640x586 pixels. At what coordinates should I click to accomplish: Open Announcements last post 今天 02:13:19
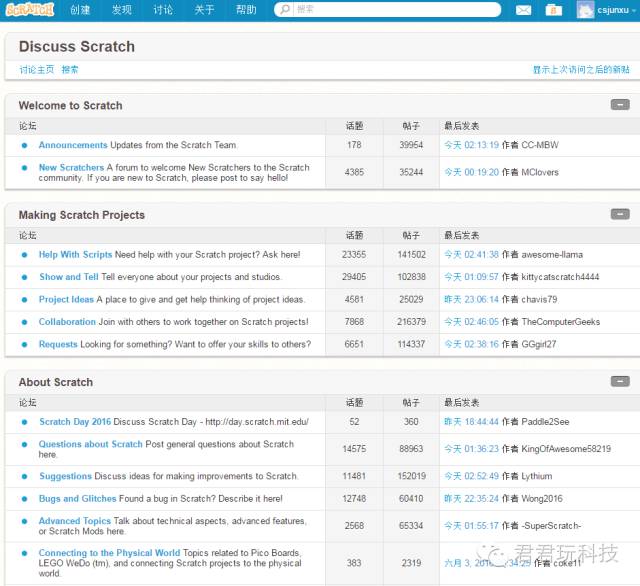tap(471, 145)
